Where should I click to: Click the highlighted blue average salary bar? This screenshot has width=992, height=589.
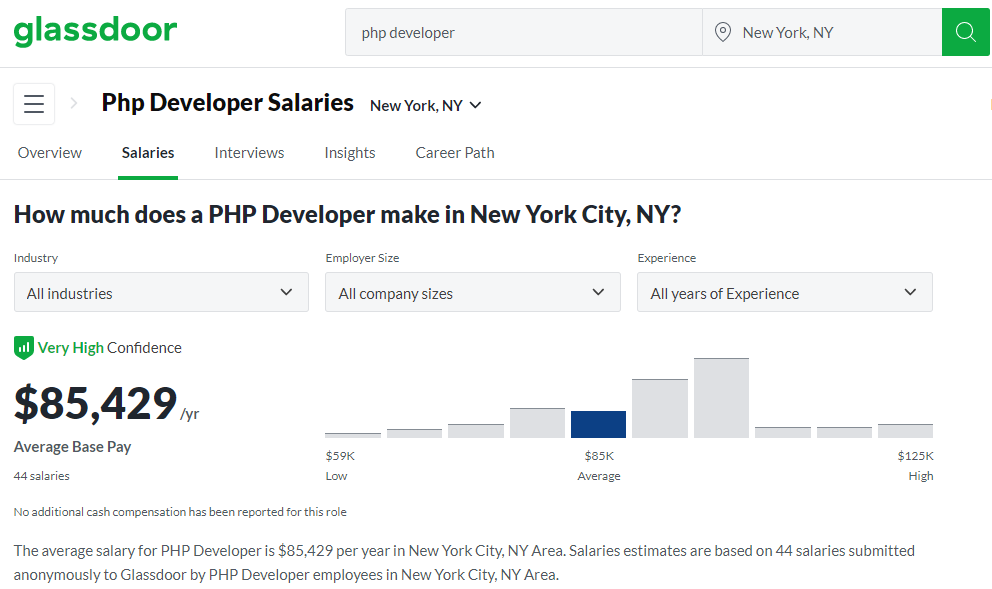(598, 424)
